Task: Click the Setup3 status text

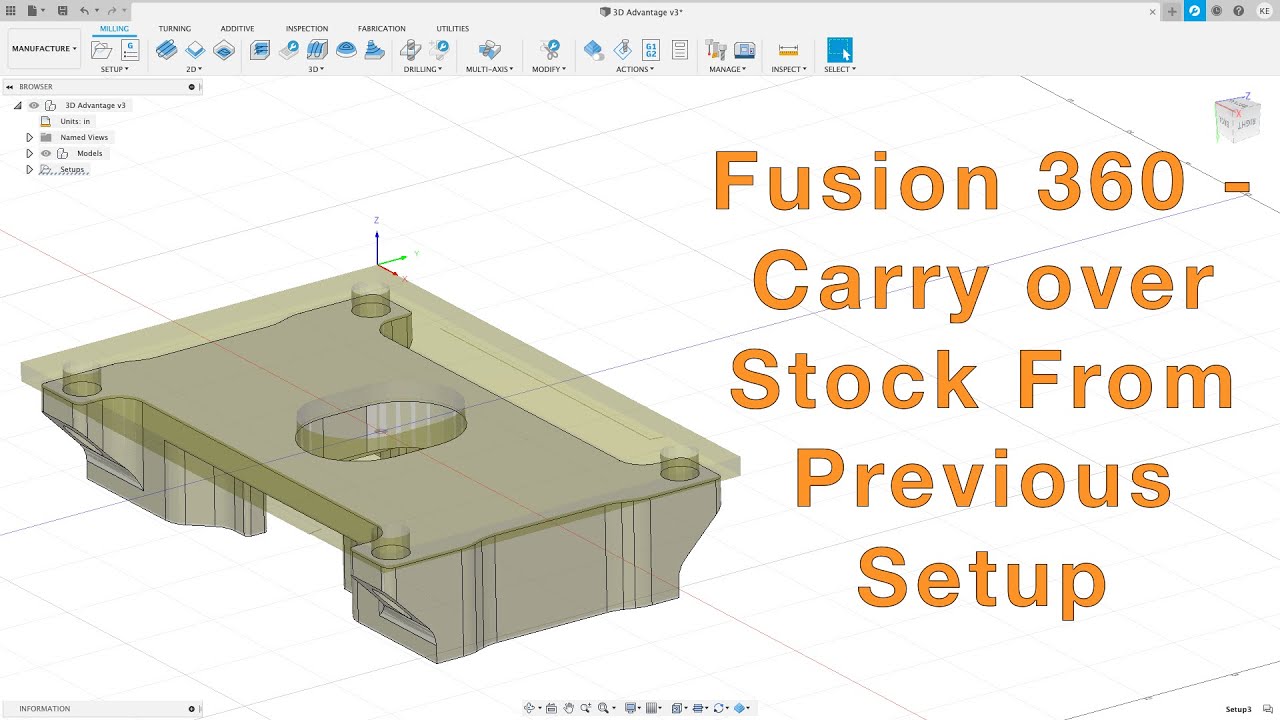Action: [1238, 709]
